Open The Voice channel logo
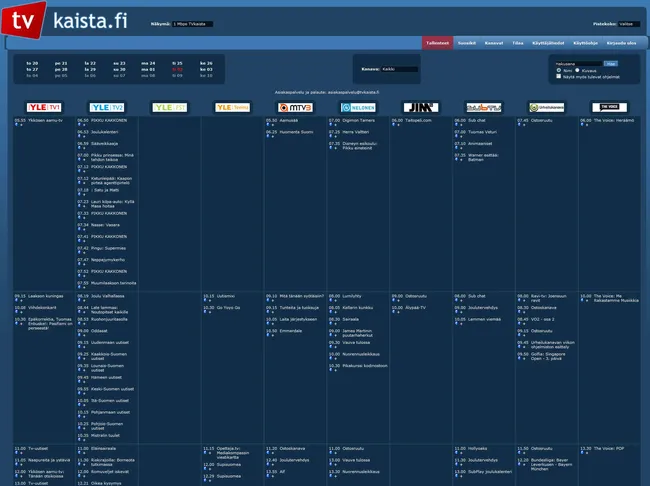650x486 pixels. pos(609,107)
